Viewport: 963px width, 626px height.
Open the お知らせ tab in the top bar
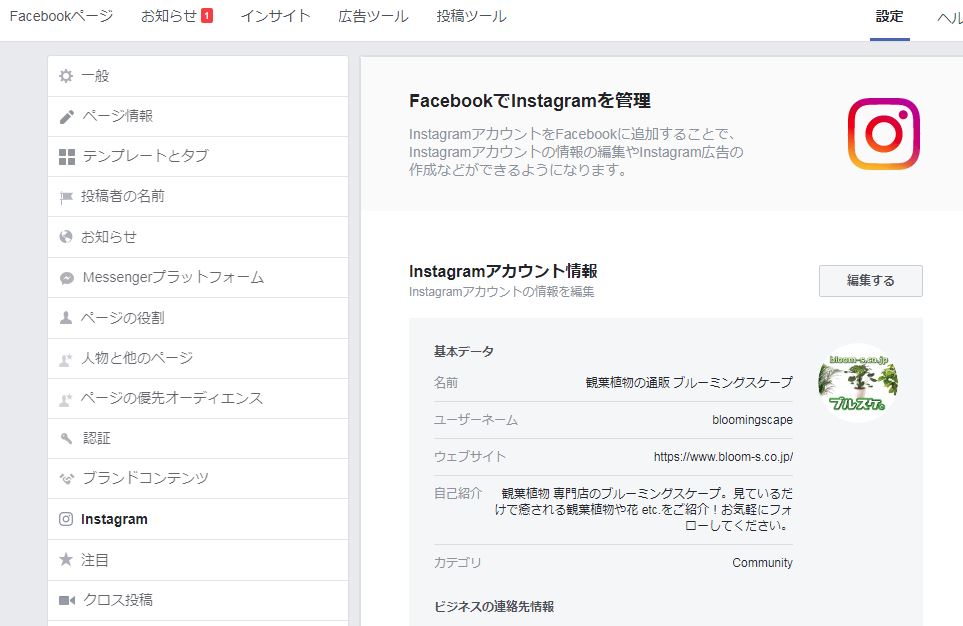[177, 16]
